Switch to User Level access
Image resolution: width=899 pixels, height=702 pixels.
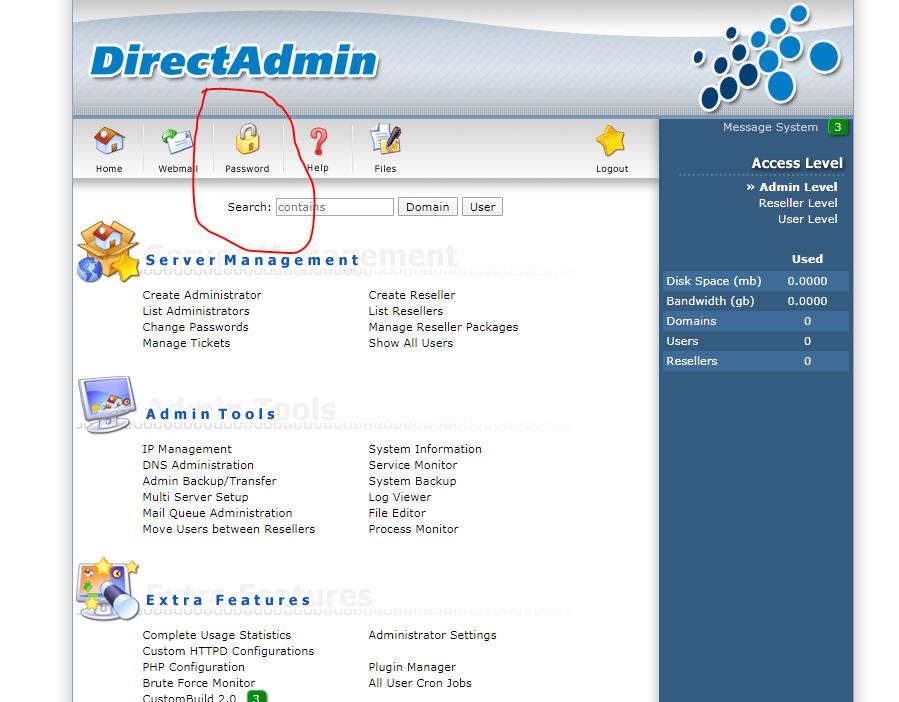pyautogui.click(x=807, y=219)
